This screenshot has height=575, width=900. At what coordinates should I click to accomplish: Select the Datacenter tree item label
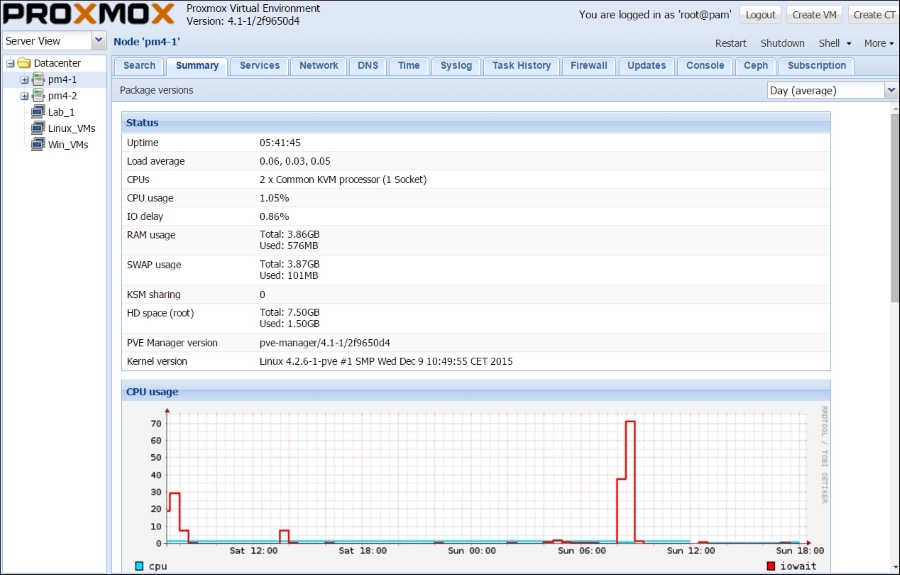click(57, 63)
